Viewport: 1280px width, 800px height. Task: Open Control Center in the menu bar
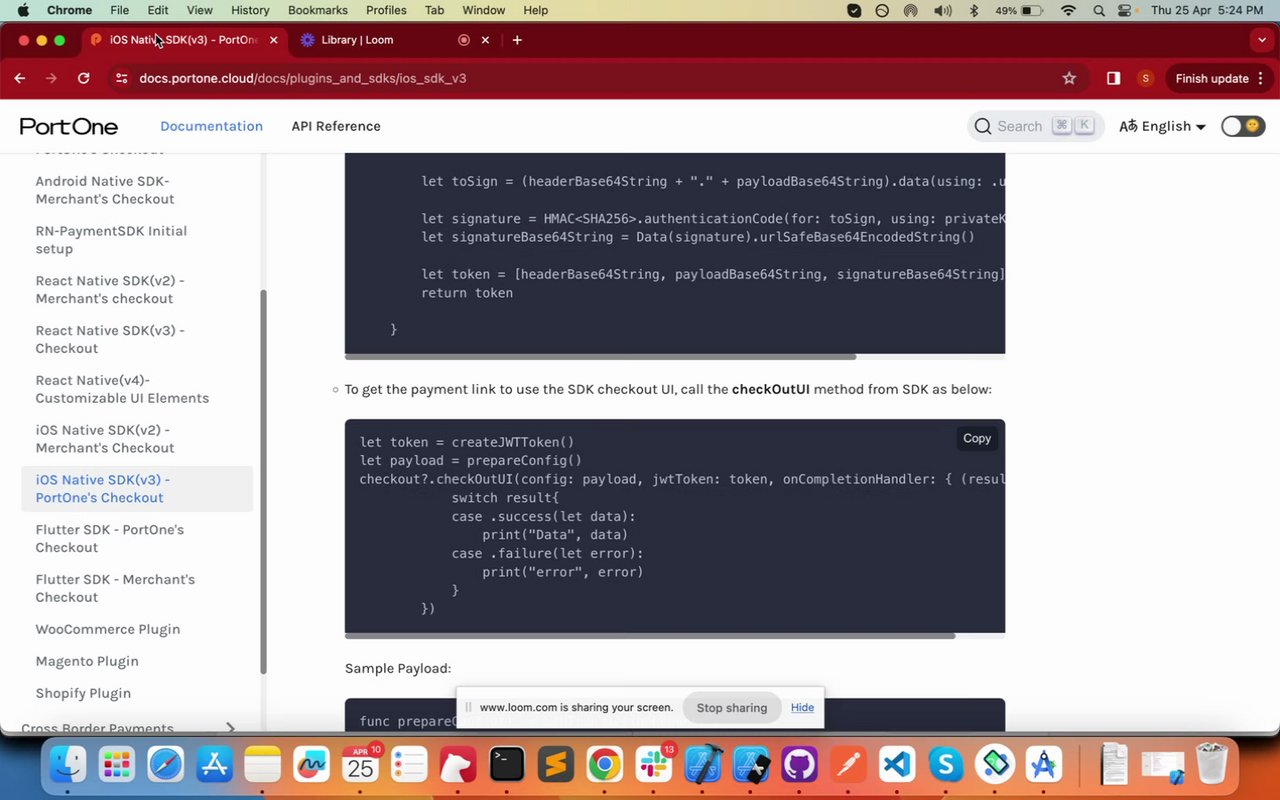point(1125,10)
